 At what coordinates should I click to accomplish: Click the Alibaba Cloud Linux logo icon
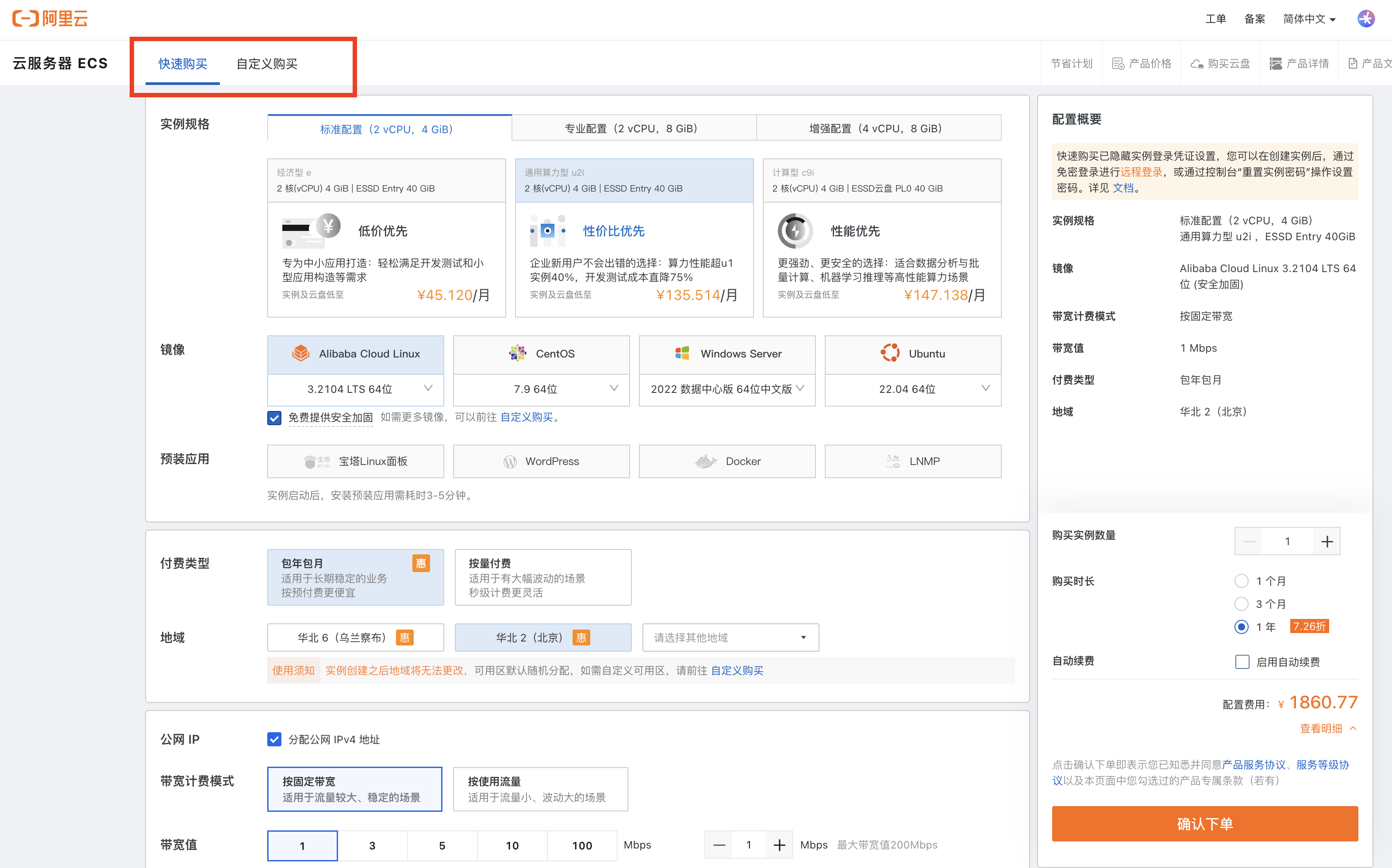301,353
